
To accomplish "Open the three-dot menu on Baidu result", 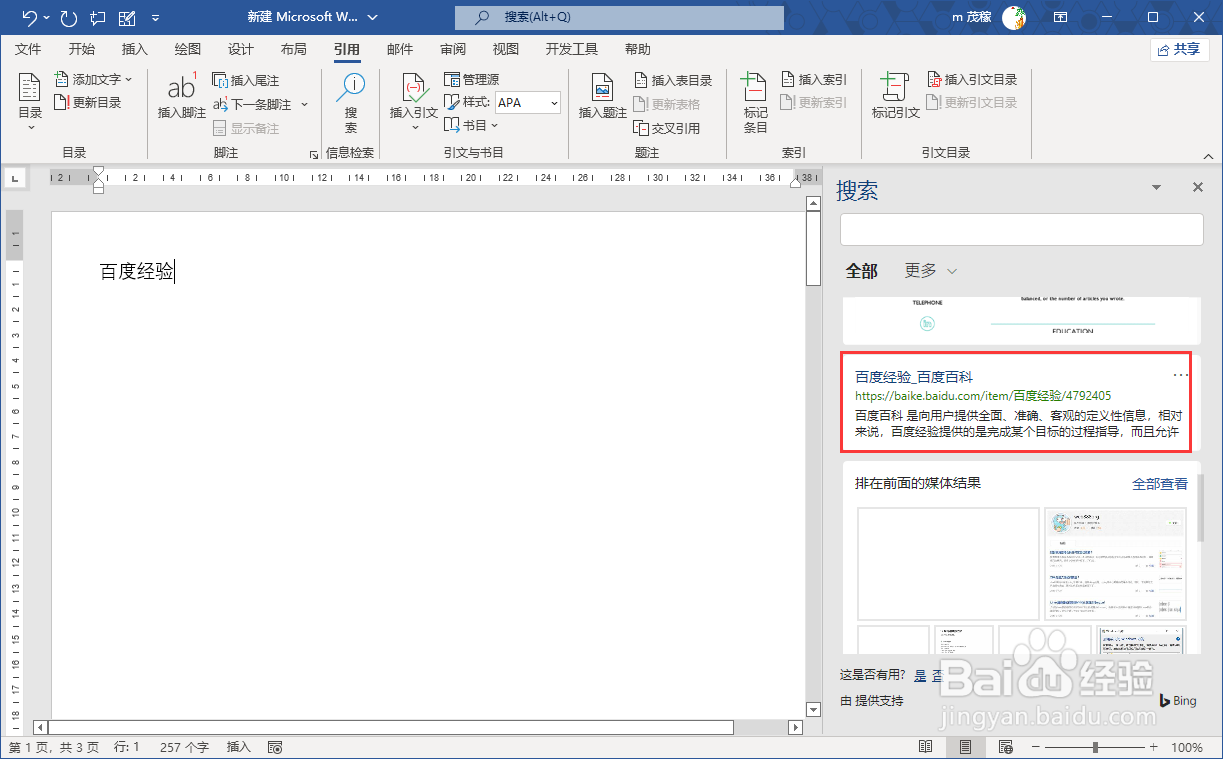I will (1181, 375).
